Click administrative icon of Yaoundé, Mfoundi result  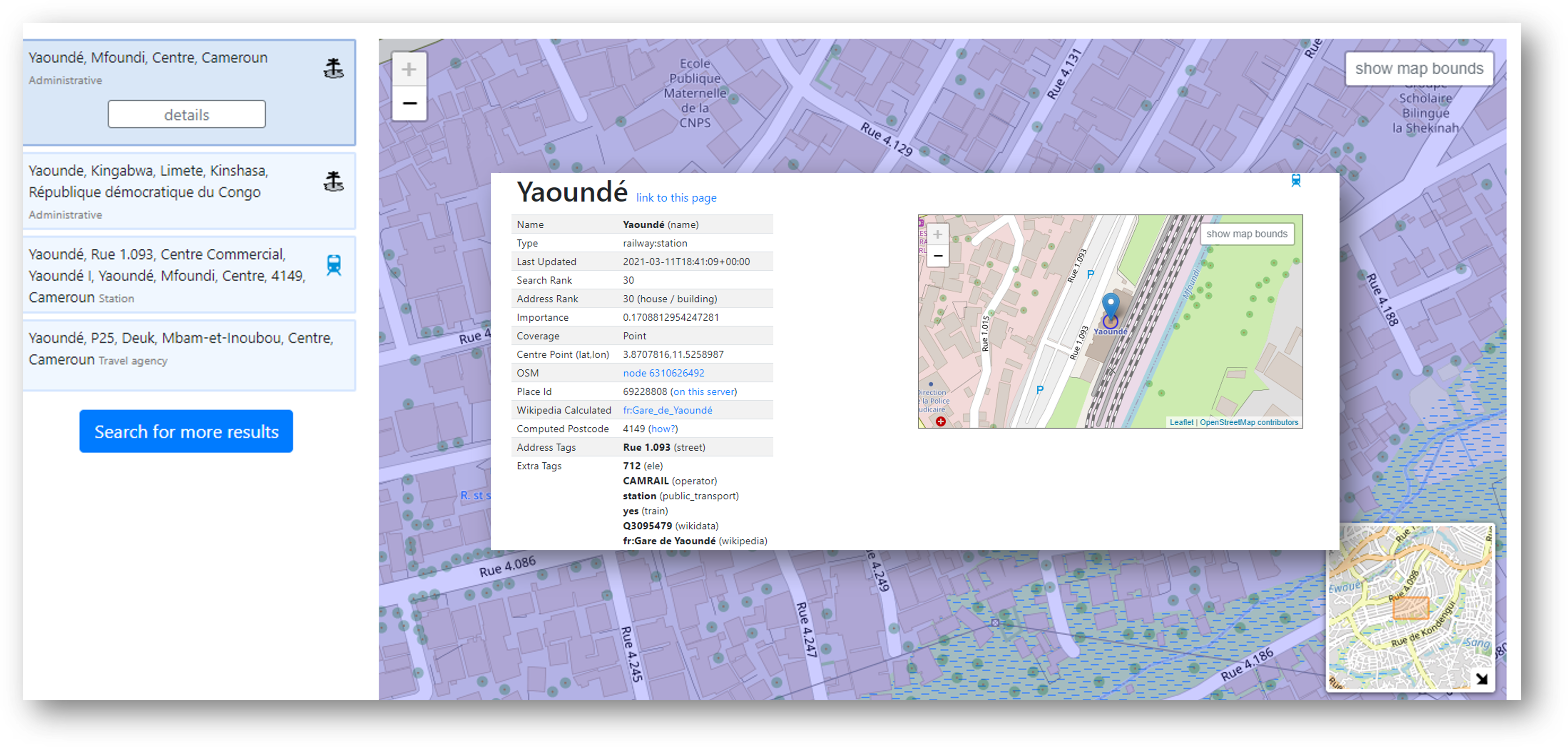pos(334,68)
